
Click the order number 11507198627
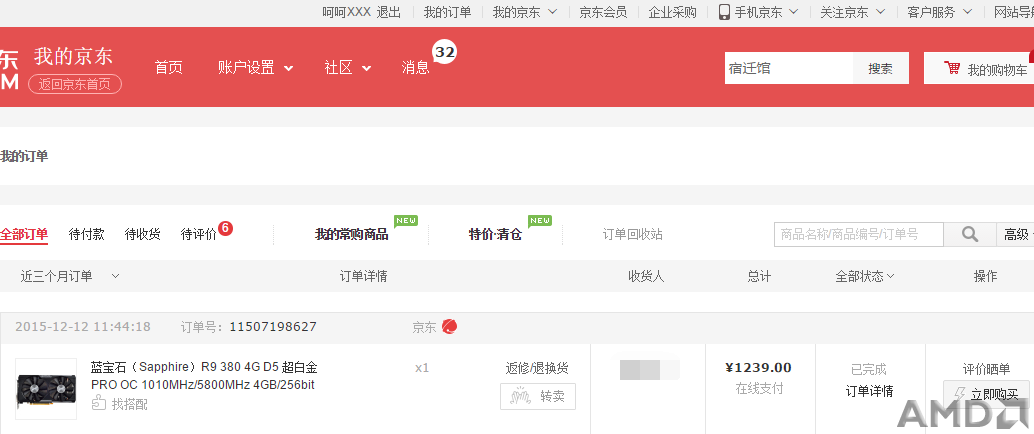click(x=273, y=326)
